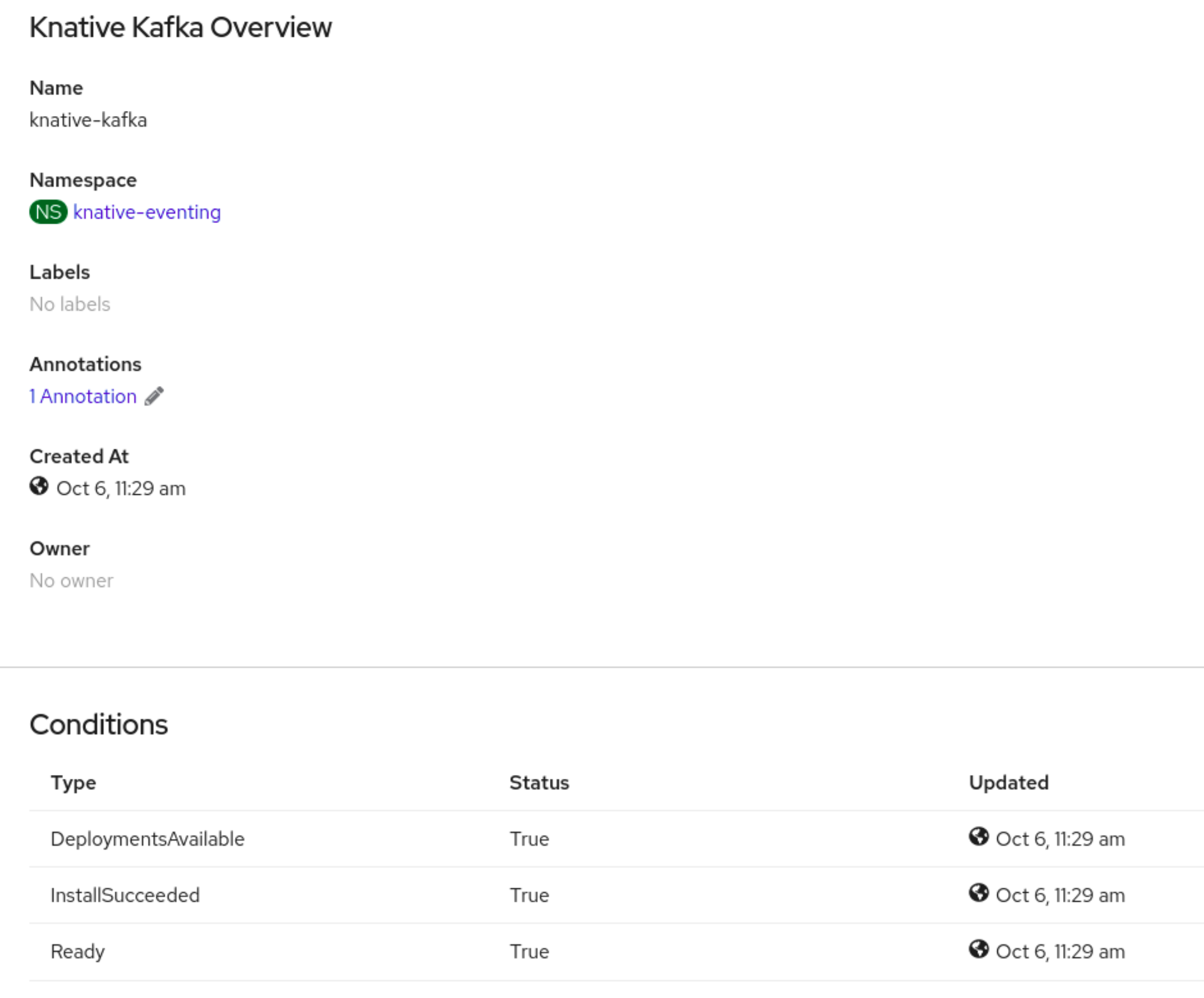1204x998 pixels.
Task: Open the knative-eventing namespace link
Action: click(147, 212)
